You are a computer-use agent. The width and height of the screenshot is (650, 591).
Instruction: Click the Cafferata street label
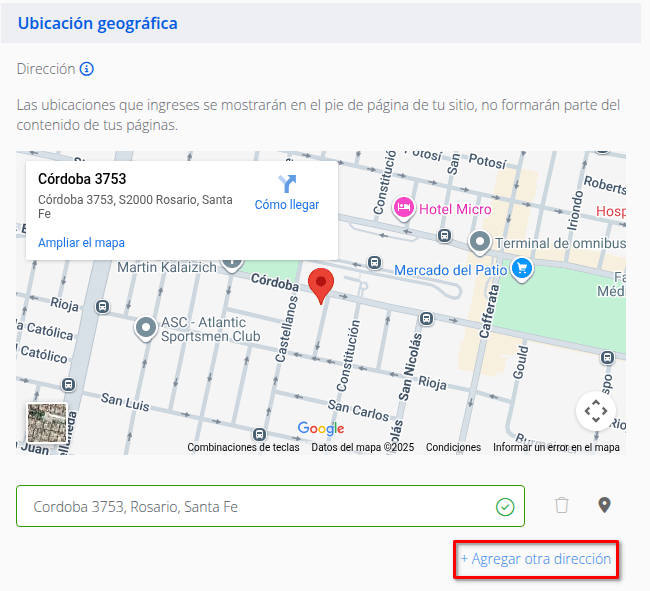(x=489, y=311)
